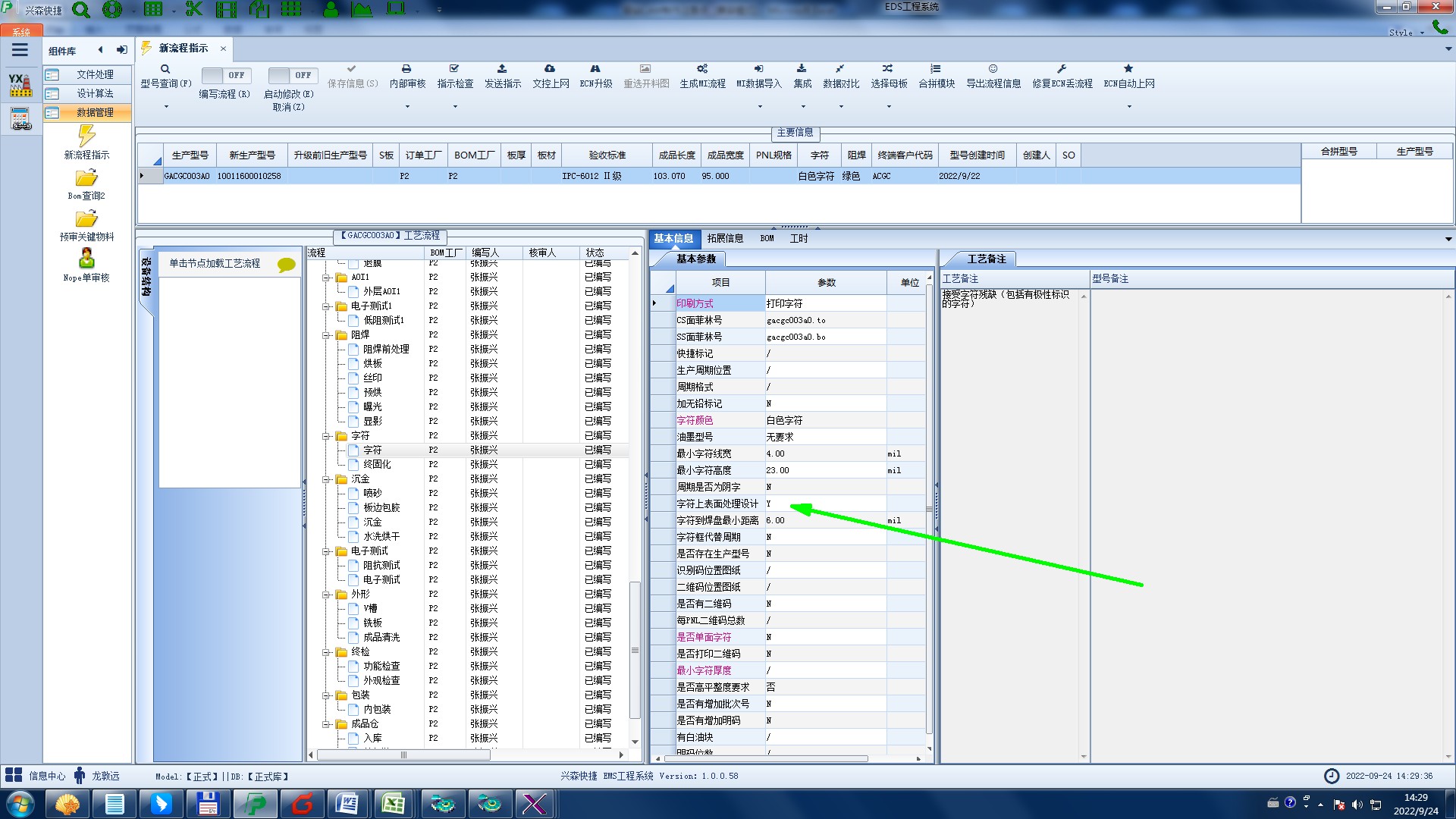The image size is (1456, 819).
Task: Click the 印刷方式 parameter value field
Action: tap(825, 303)
